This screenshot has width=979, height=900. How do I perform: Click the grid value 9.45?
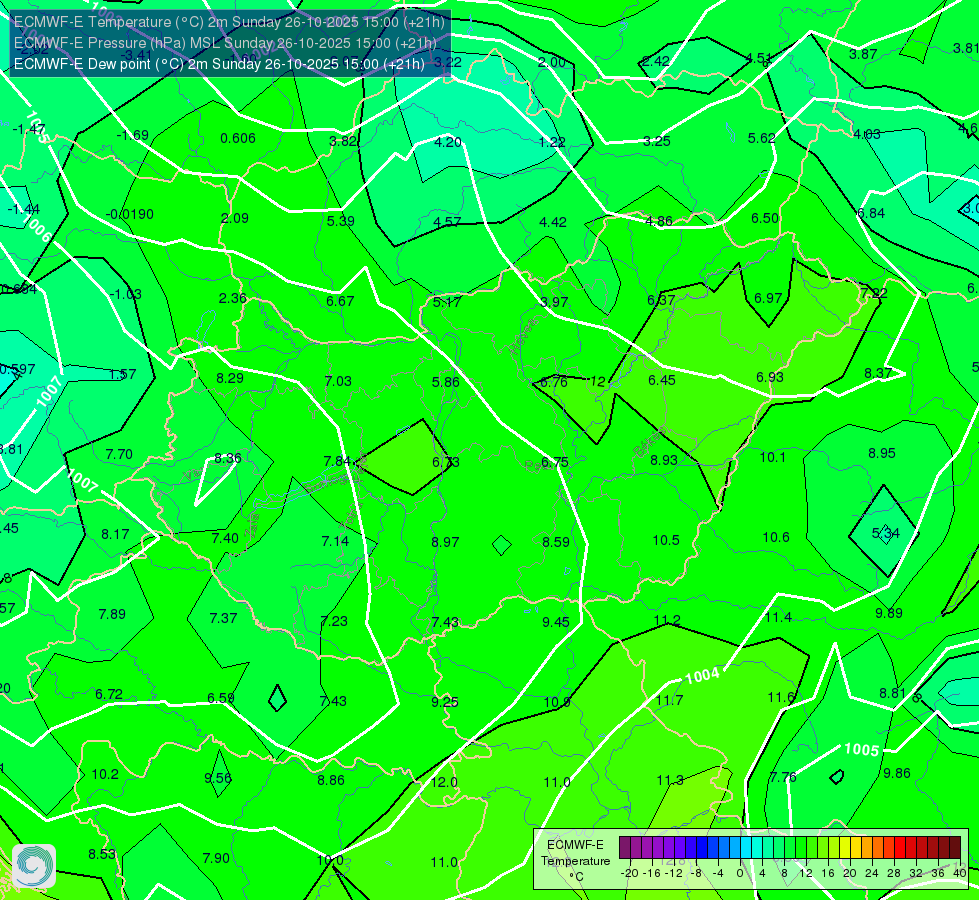556,622
